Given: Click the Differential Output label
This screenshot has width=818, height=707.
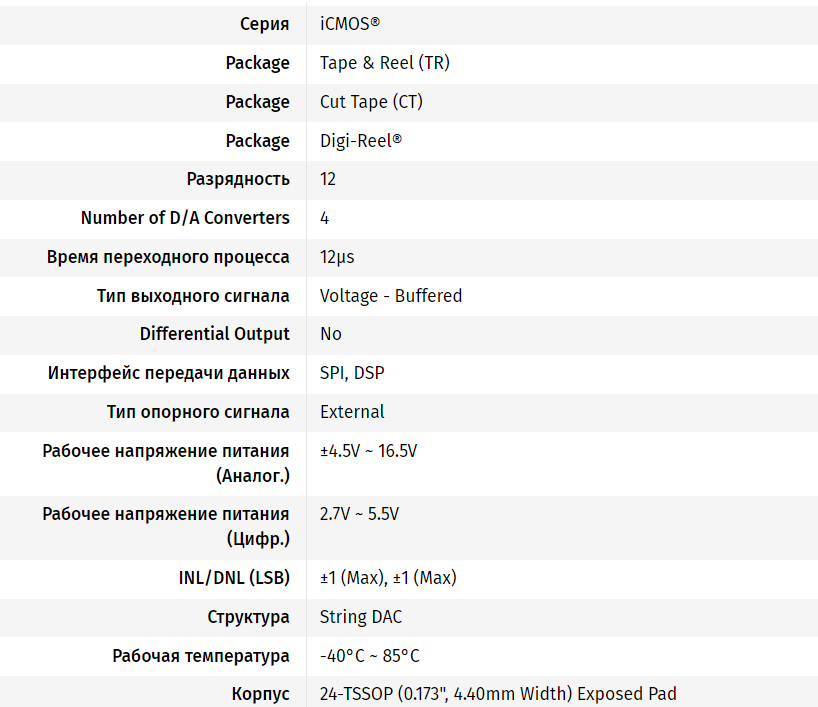Looking at the screenshot, I should 214,334.
